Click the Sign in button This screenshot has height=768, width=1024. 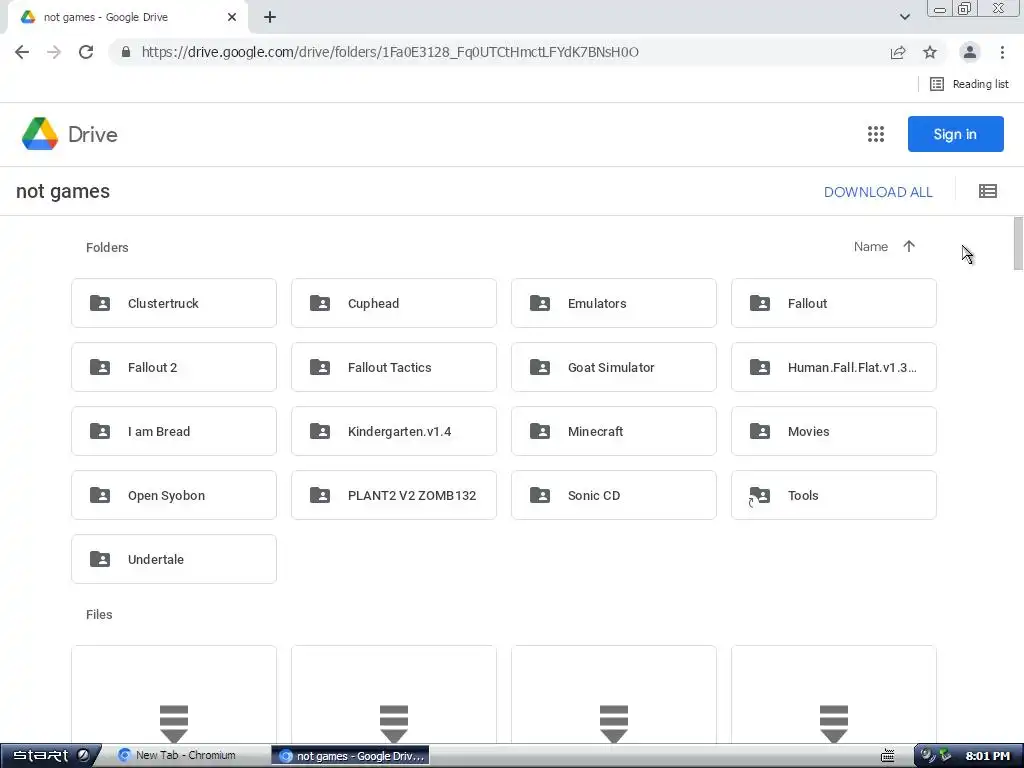point(955,134)
